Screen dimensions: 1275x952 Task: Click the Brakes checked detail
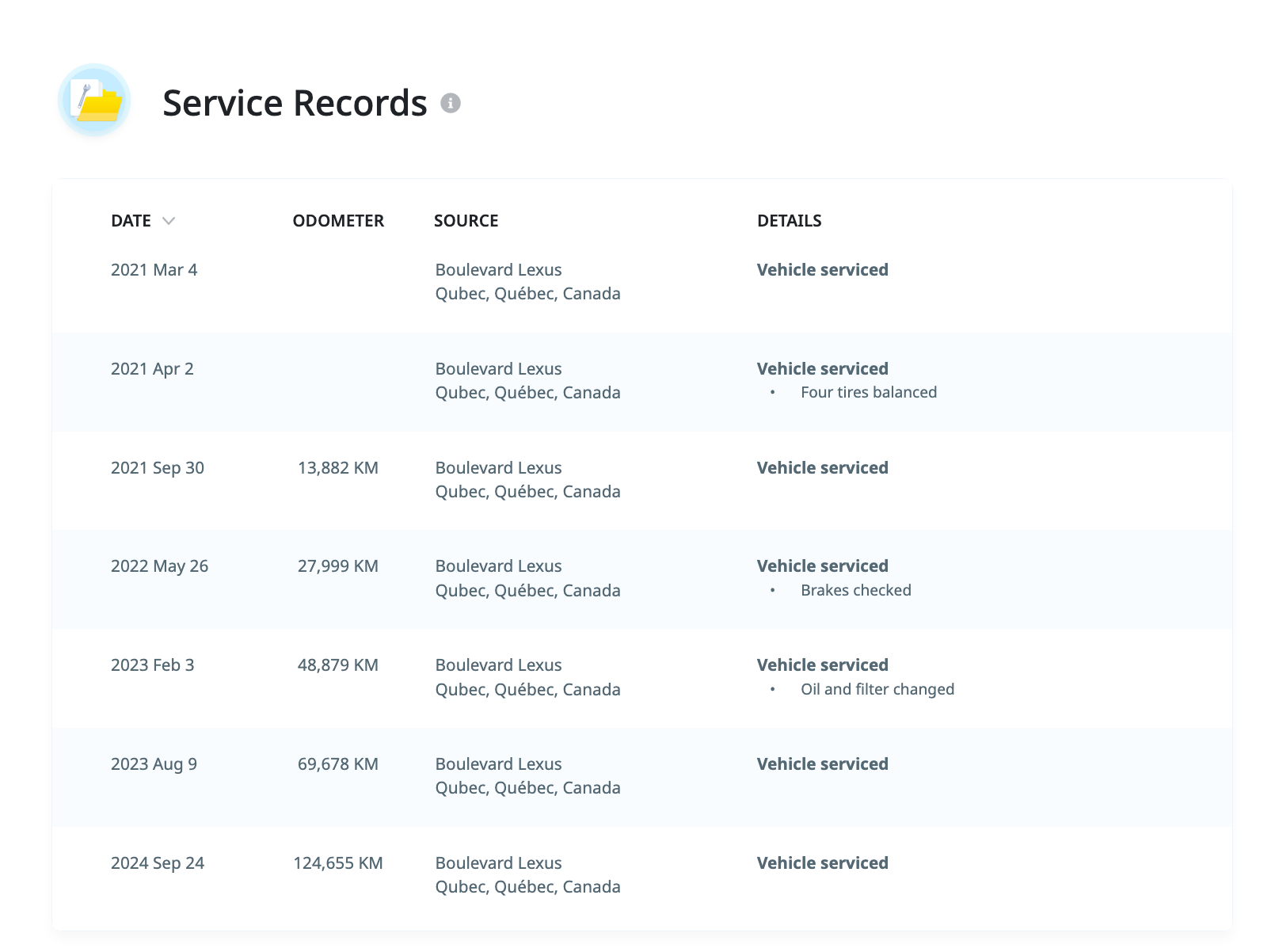click(x=855, y=591)
